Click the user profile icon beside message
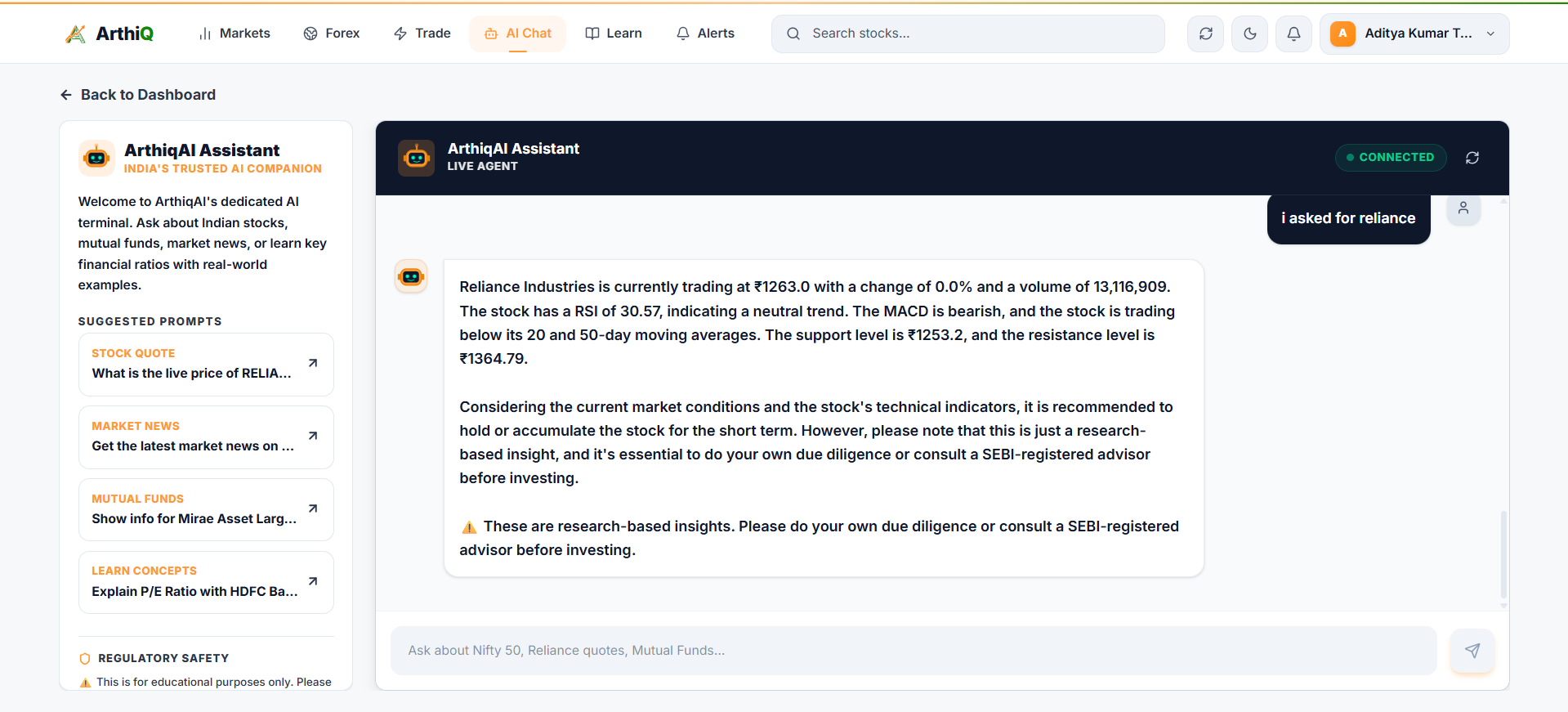 pos(1463,208)
